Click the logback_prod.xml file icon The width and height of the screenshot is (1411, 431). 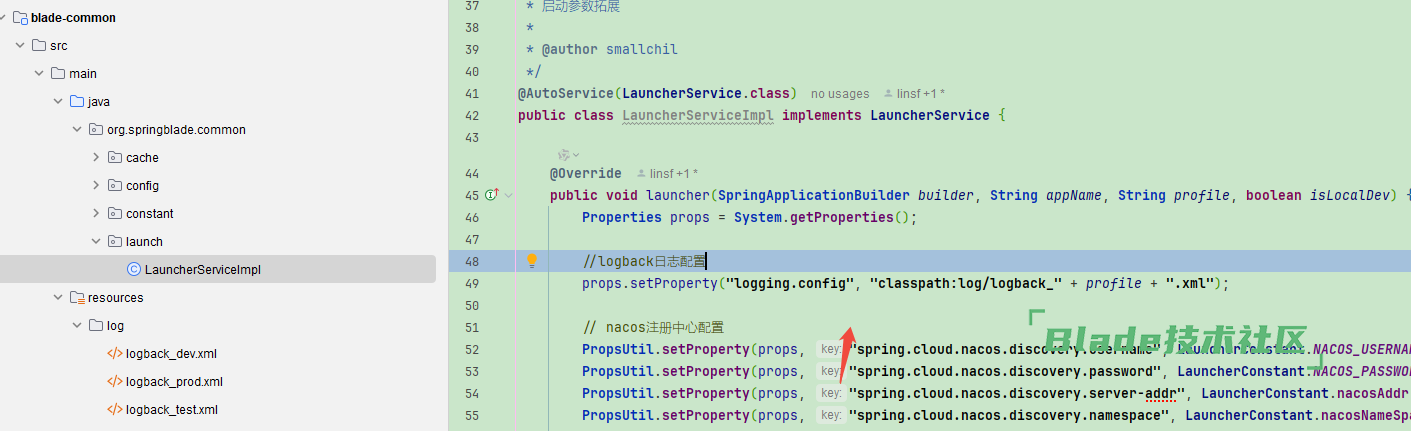(115, 381)
